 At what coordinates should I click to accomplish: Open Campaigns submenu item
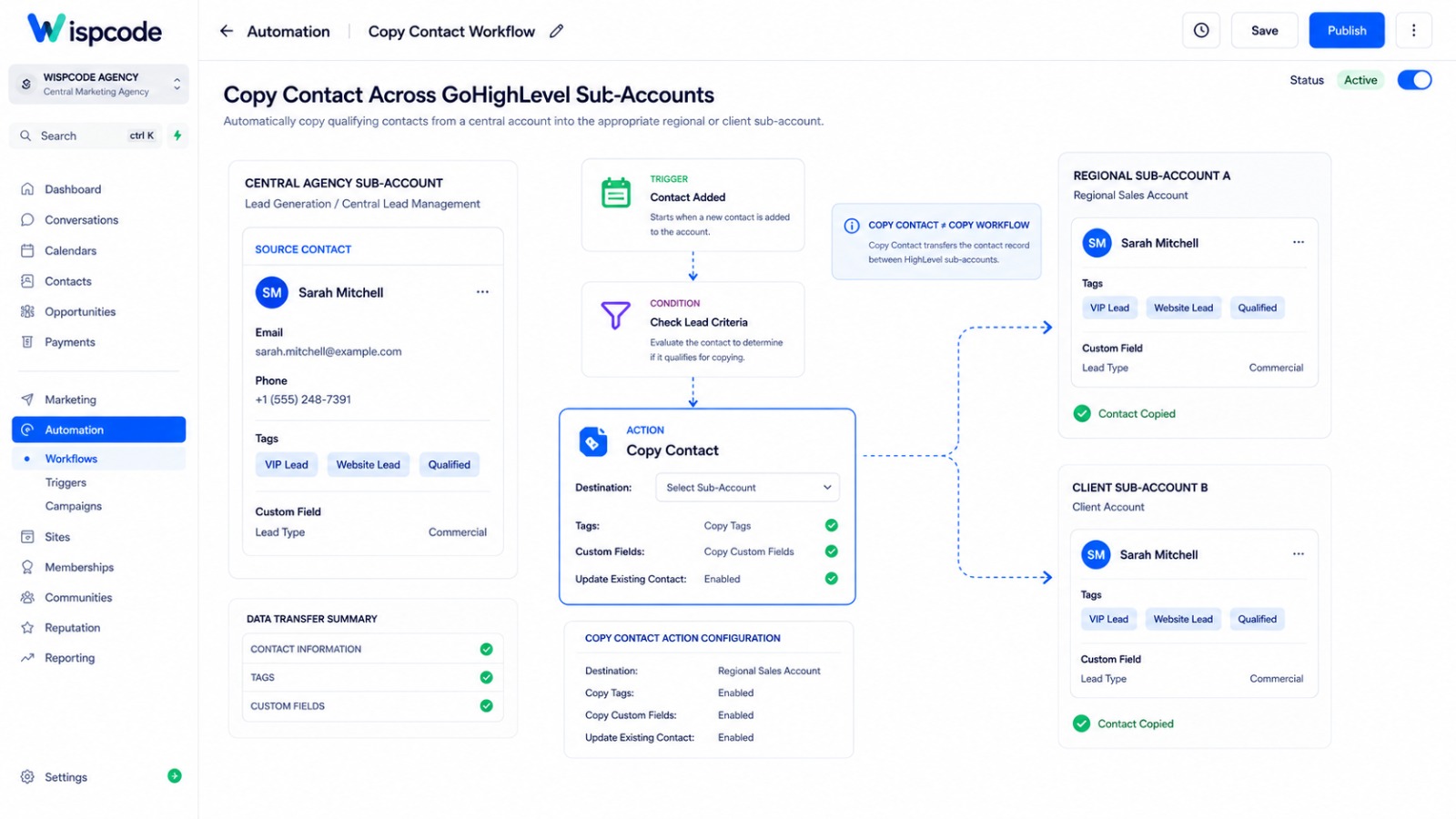click(x=74, y=506)
